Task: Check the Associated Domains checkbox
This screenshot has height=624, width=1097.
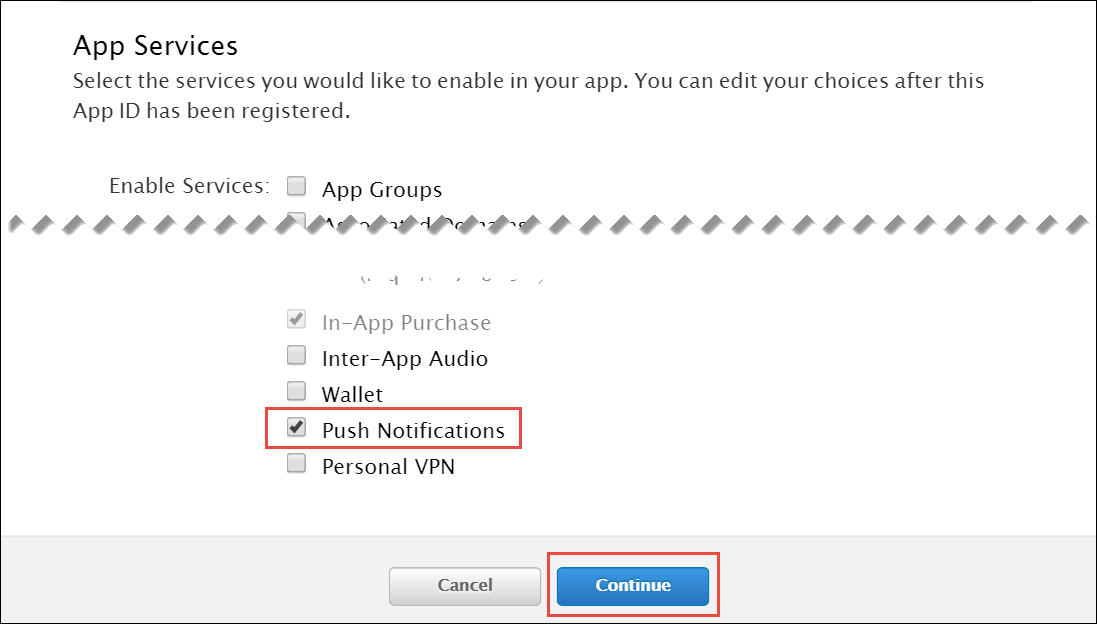Action: (x=296, y=220)
